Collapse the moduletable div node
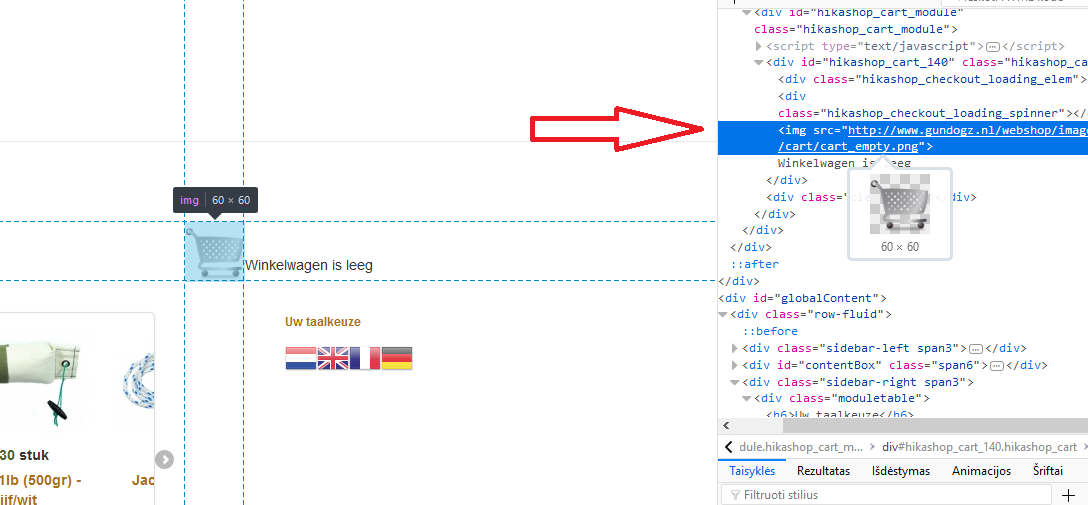The width and height of the screenshot is (1088, 505). click(x=747, y=399)
